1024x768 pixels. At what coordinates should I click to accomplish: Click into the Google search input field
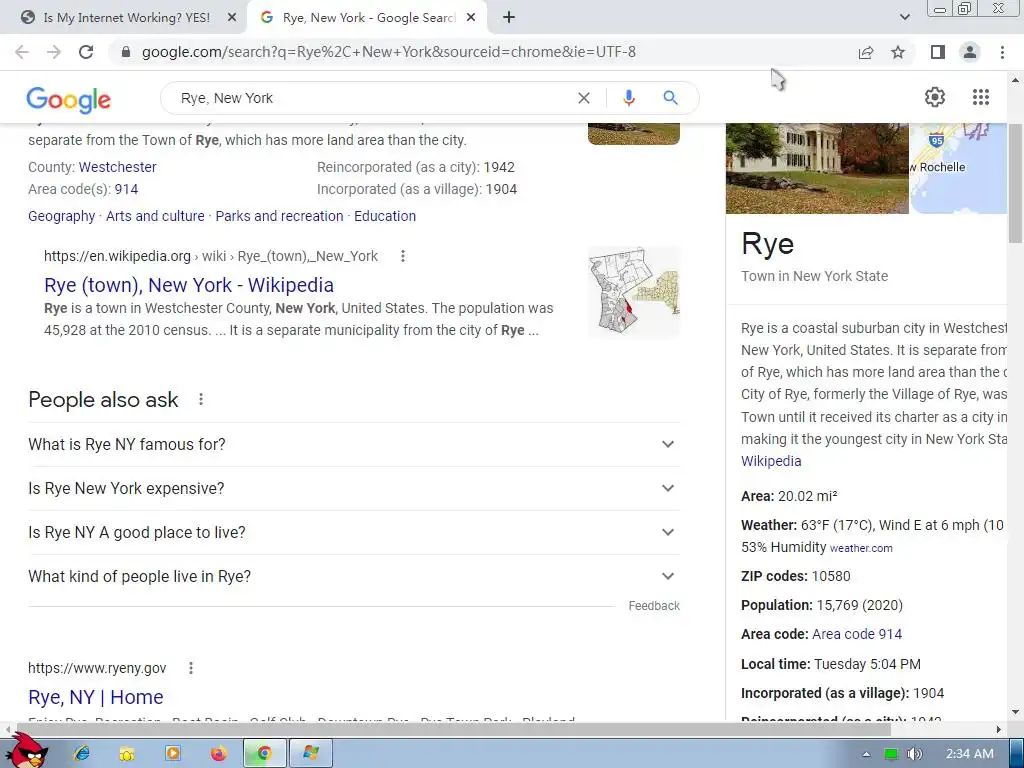[372, 98]
